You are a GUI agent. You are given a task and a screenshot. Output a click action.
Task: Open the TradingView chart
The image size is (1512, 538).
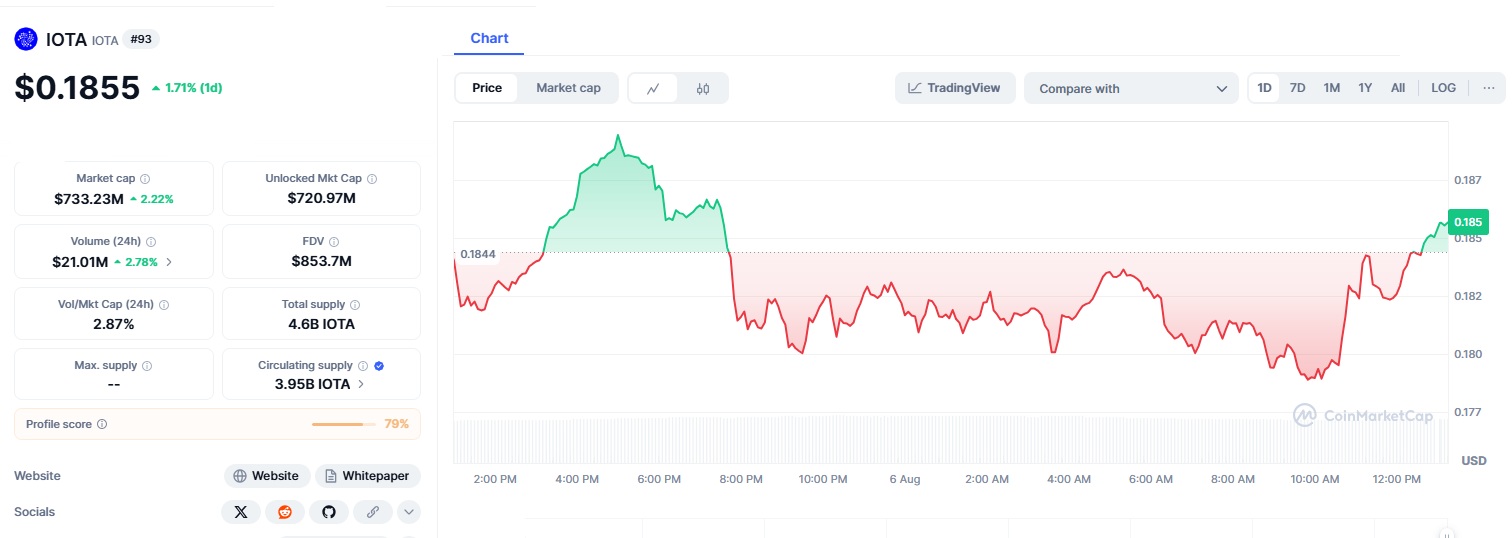click(955, 88)
